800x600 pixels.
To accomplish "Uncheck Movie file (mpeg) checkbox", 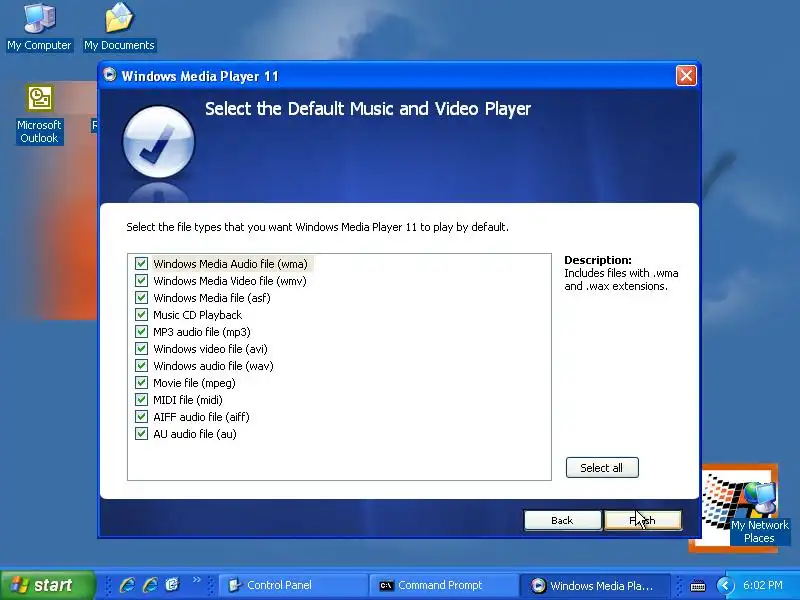I will click(x=141, y=383).
